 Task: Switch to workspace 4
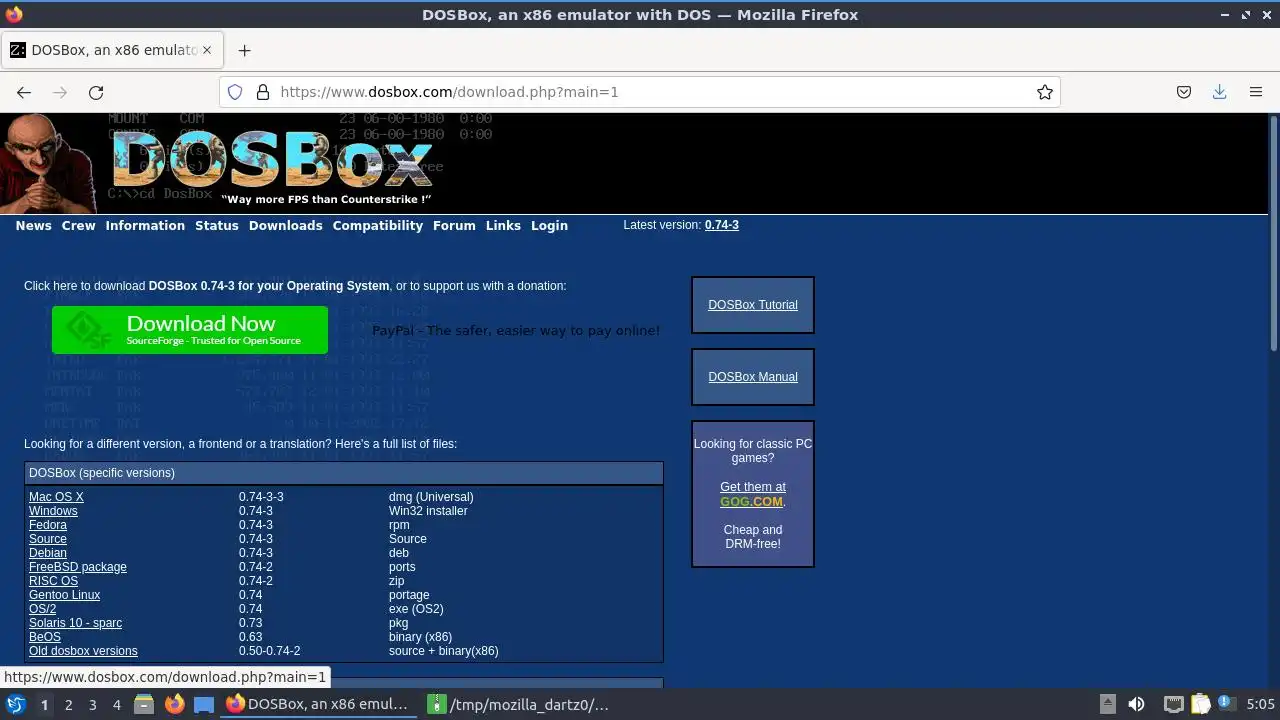[116, 704]
